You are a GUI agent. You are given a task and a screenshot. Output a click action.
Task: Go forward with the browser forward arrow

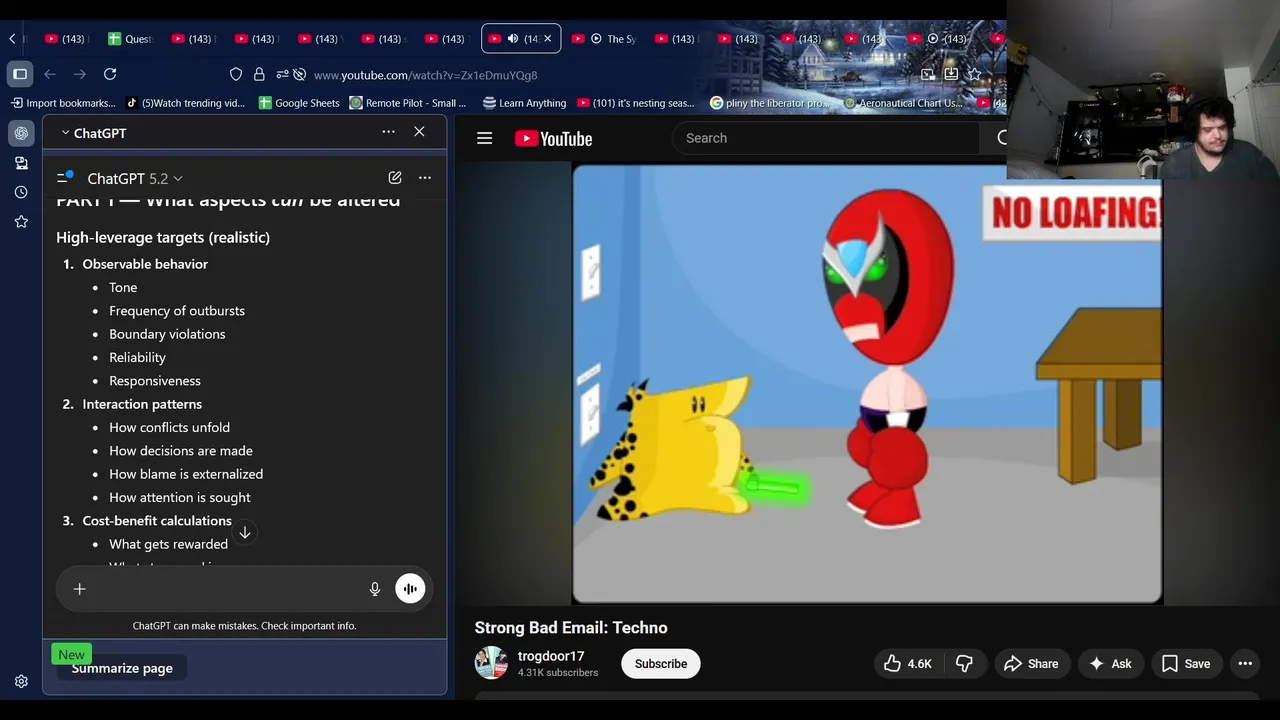click(80, 74)
